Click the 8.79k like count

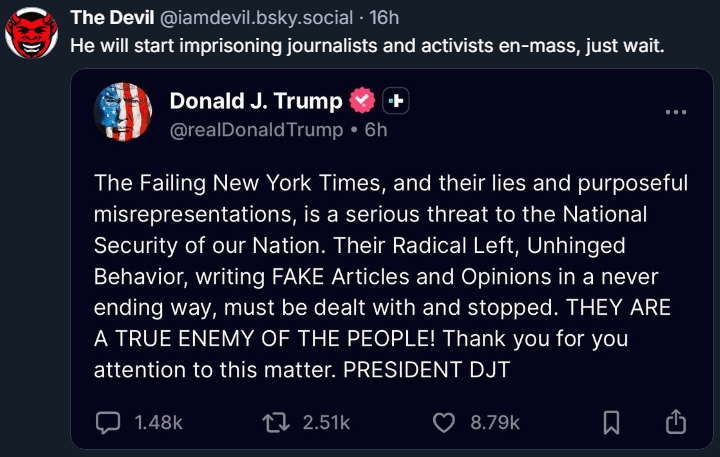[x=495, y=423]
